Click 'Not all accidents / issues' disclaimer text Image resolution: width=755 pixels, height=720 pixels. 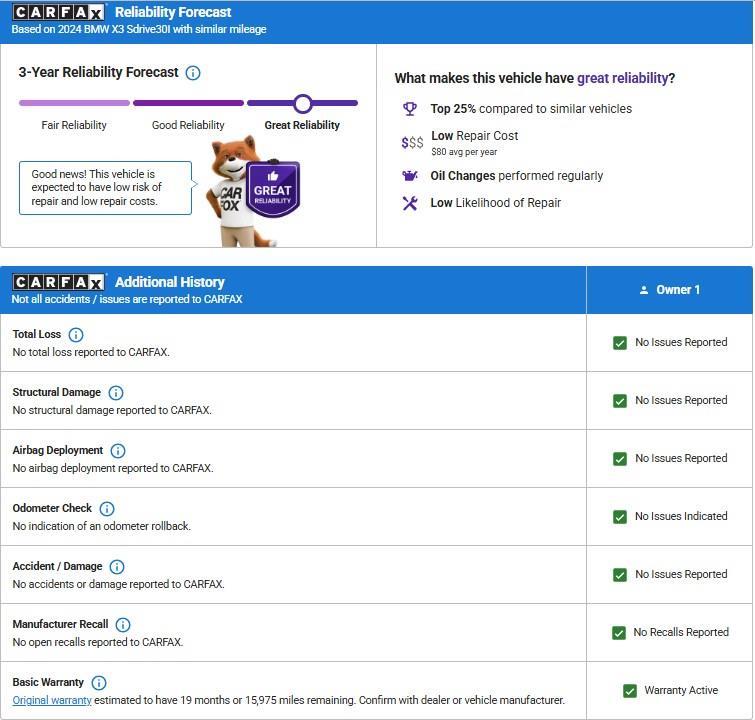point(127,299)
